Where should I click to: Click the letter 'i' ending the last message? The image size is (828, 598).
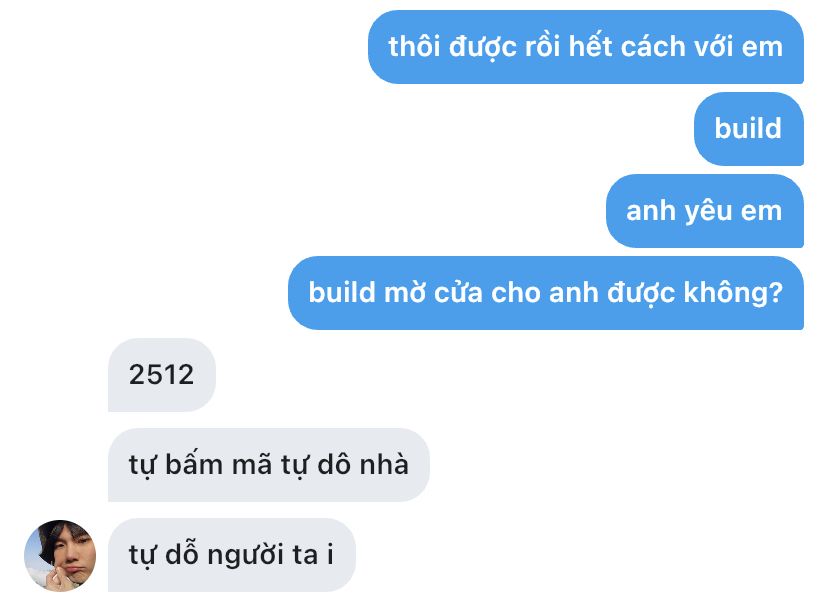(330, 554)
